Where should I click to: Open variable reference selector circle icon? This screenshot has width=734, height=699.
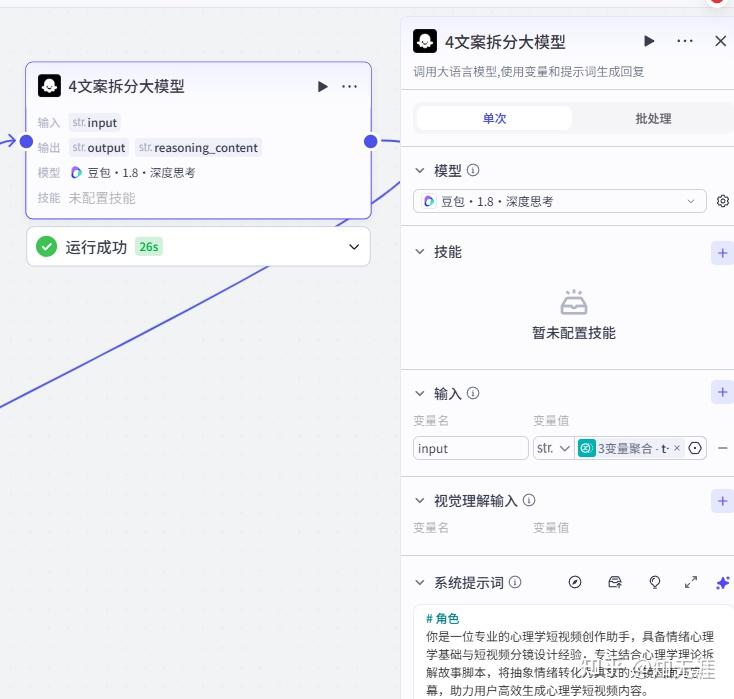tap(695, 448)
